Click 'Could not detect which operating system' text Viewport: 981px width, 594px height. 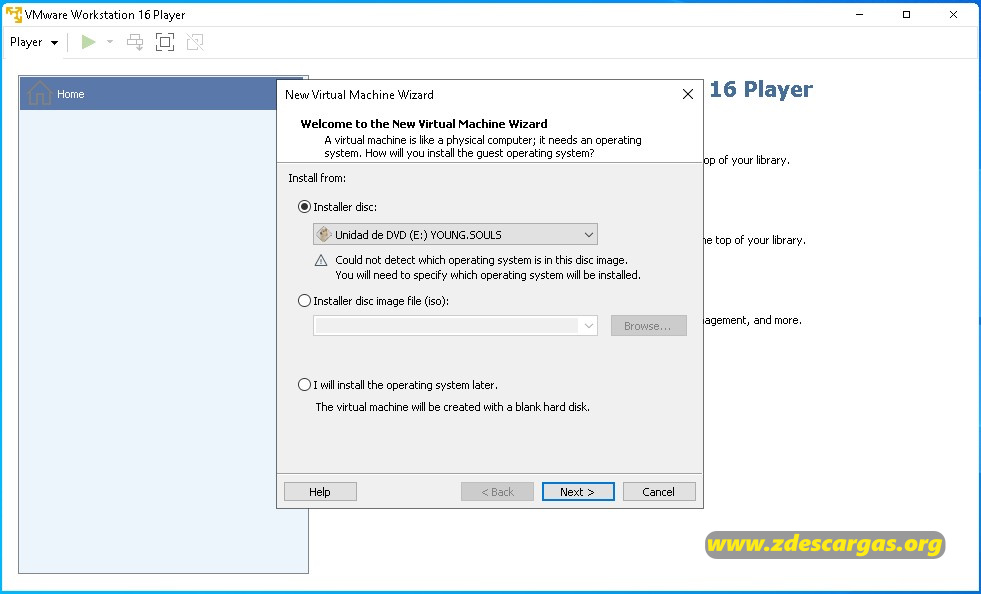(x=481, y=260)
